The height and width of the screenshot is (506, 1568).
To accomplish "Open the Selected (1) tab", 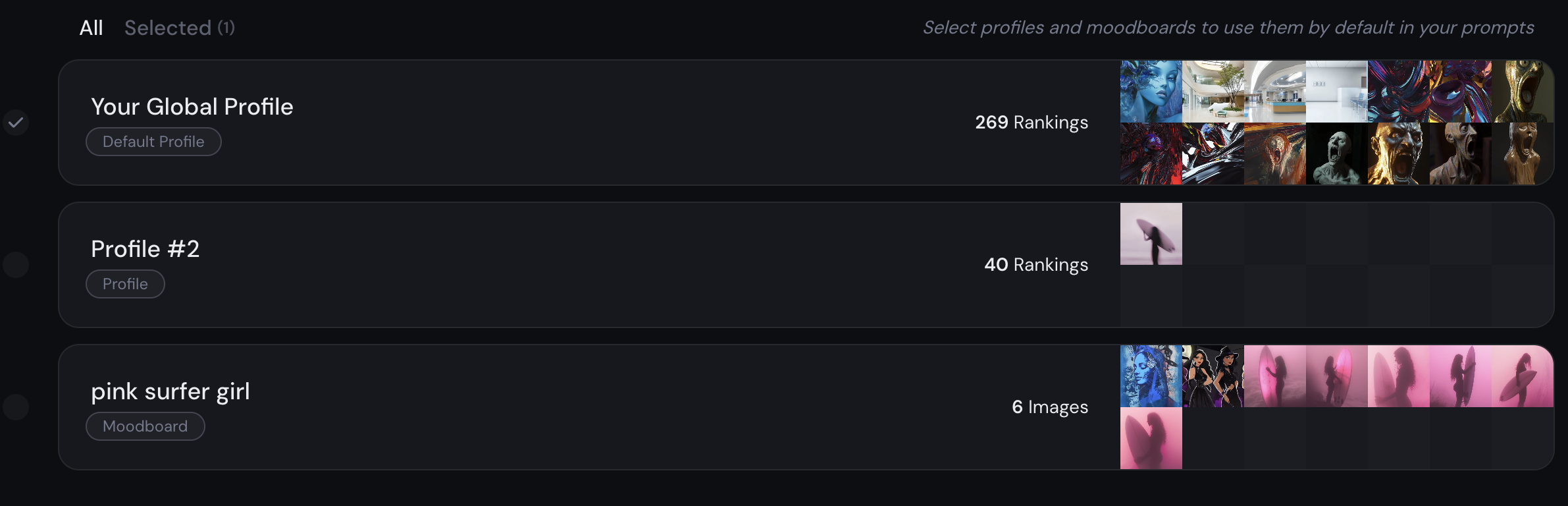I will pos(180,28).
